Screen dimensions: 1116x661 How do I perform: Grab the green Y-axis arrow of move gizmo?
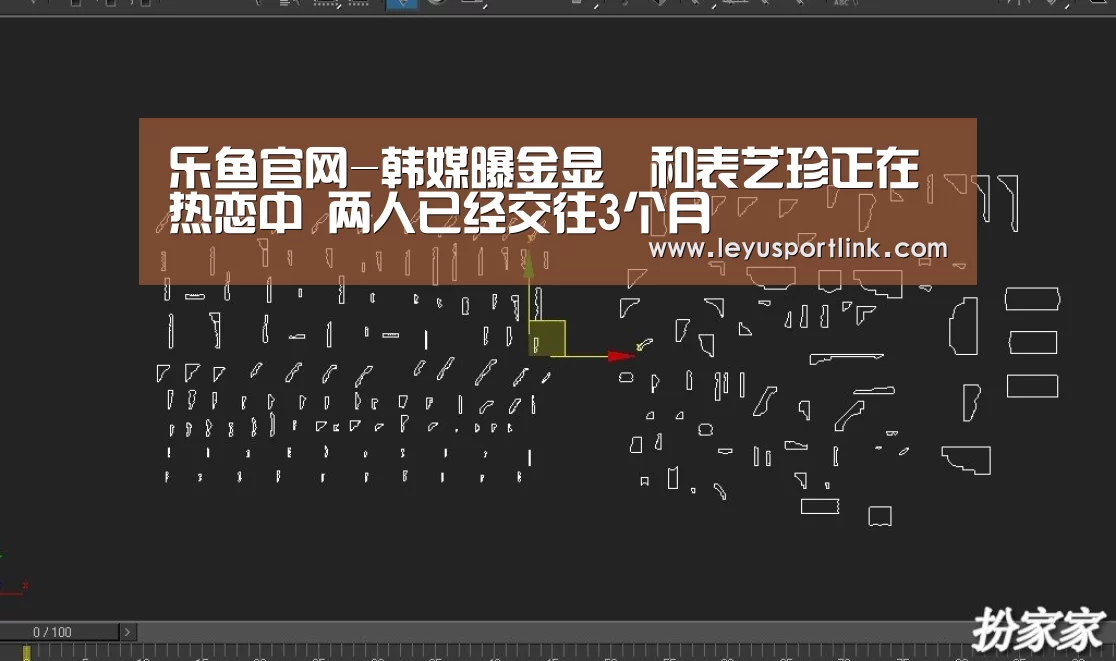point(528,263)
